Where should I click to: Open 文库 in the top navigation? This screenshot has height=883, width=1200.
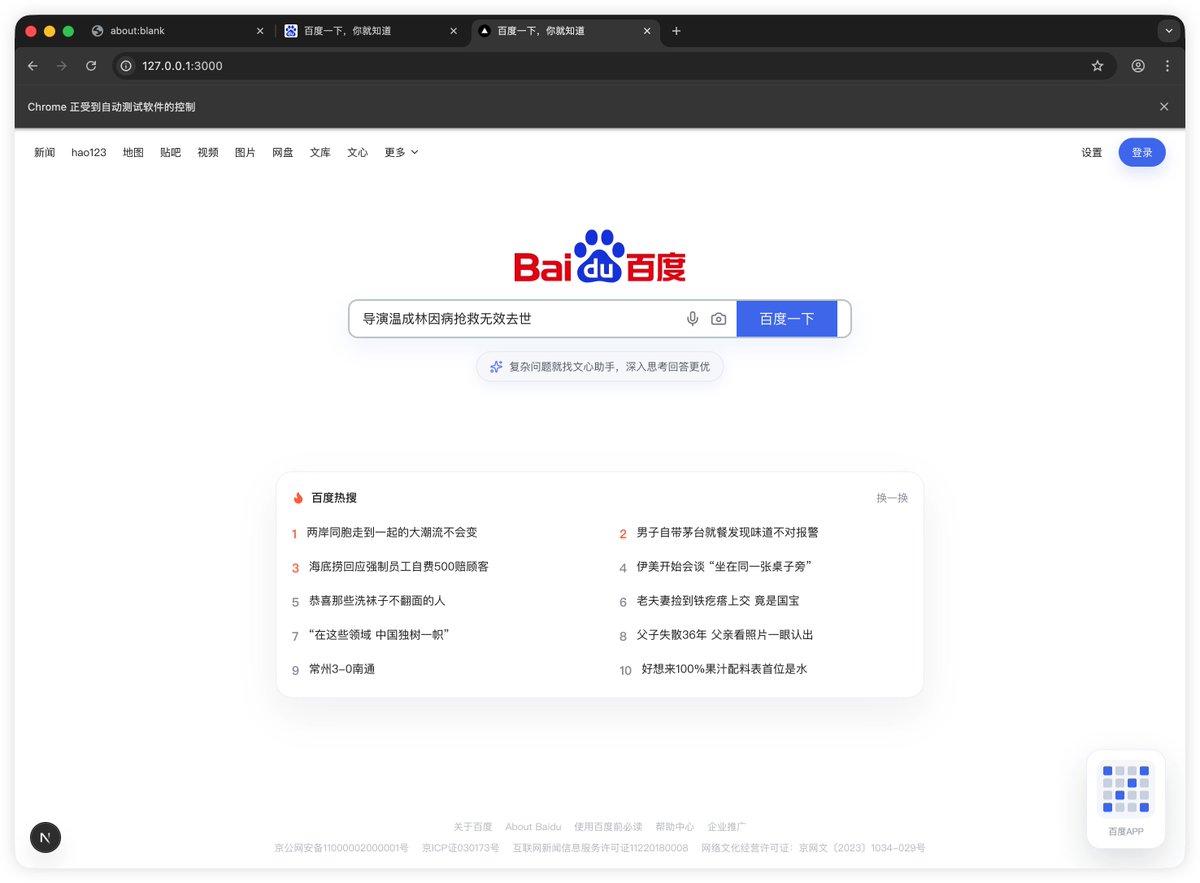click(320, 153)
